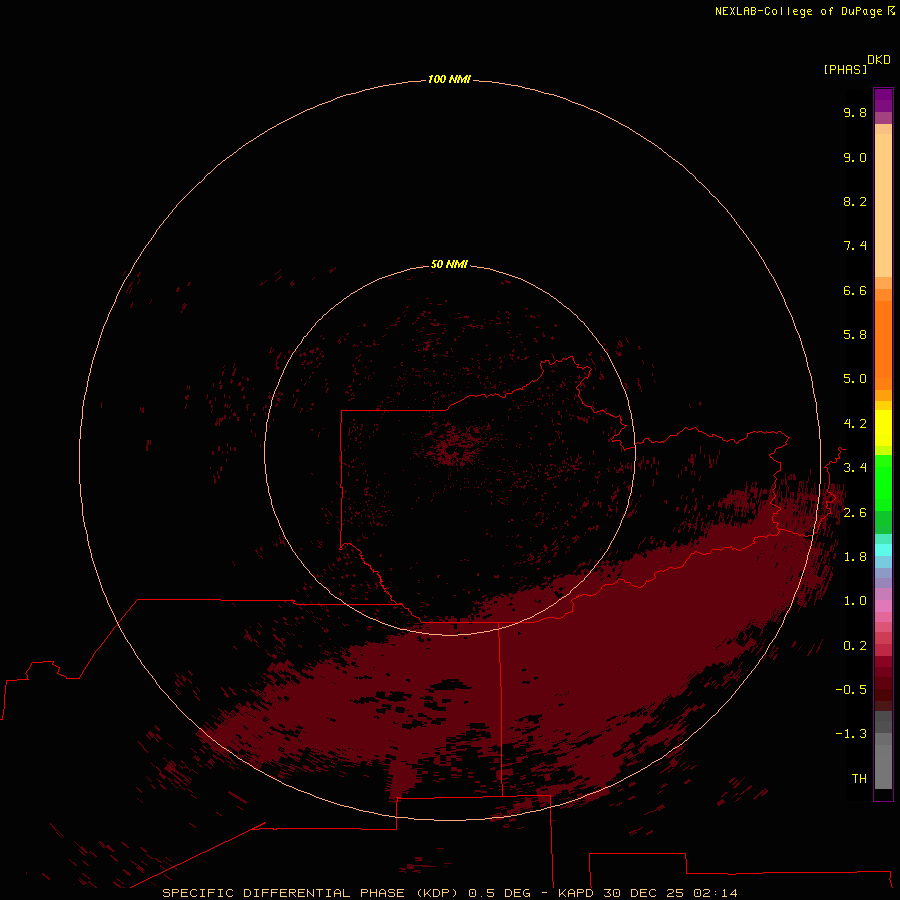Click the 1.8 color scale label
The width and height of the screenshot is (900, 900).
[855, 557]
